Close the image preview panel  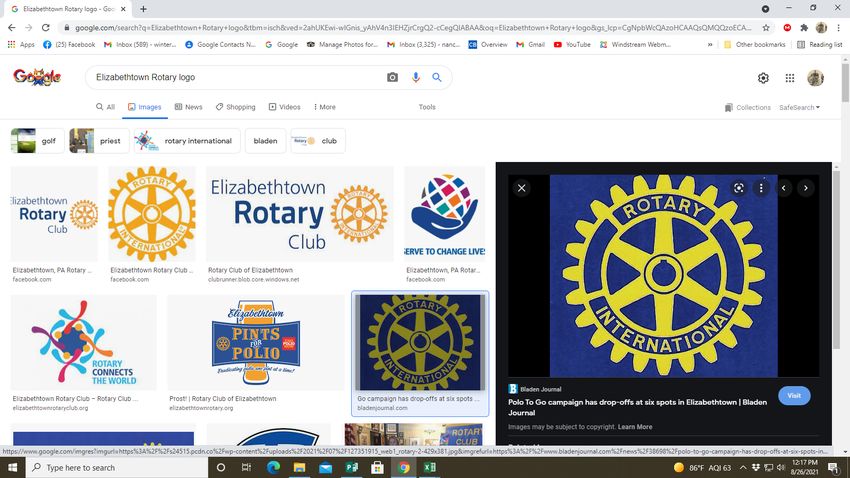[521, 188]
